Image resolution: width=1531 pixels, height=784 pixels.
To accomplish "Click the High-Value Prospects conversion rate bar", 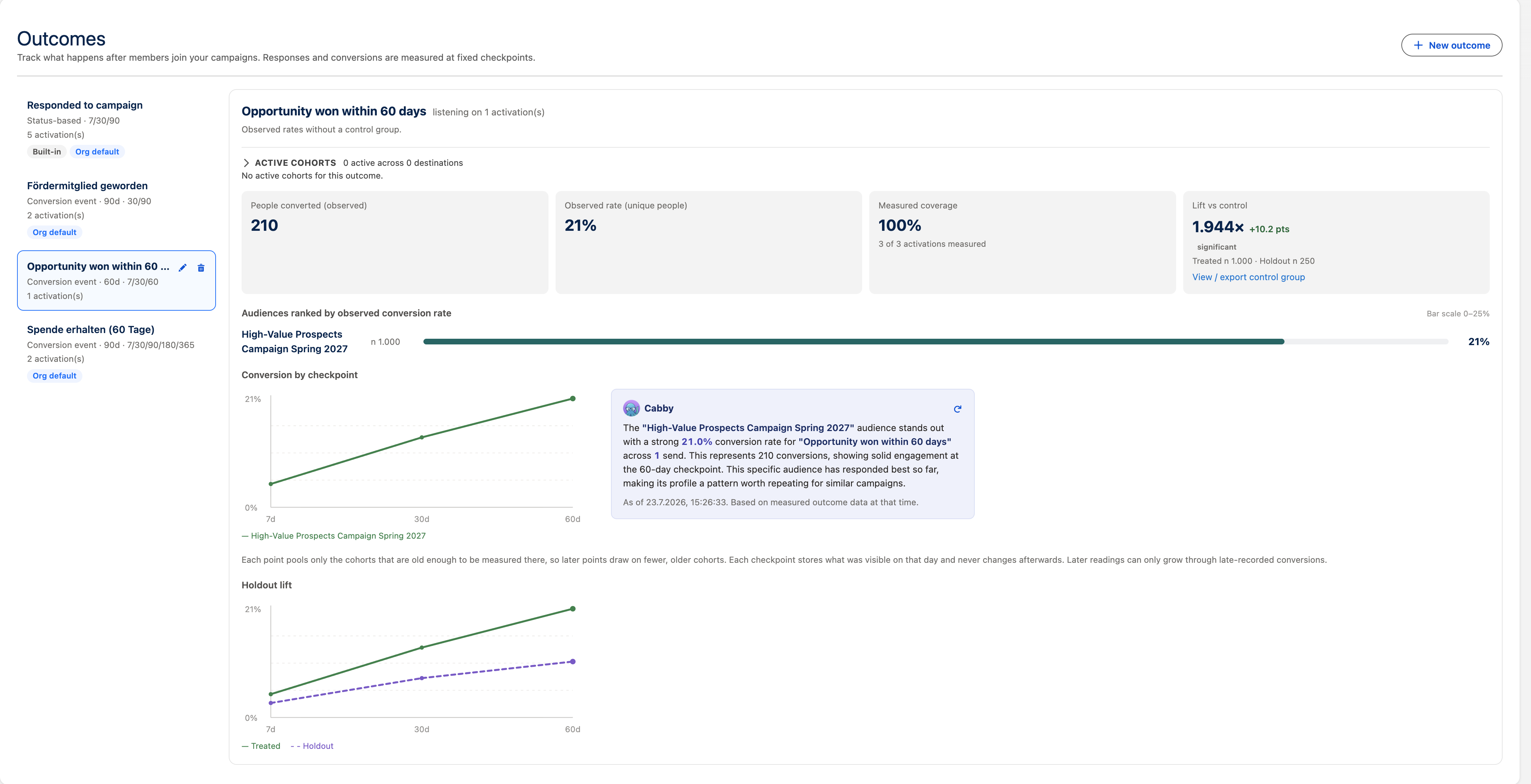I will click(854, 342).
